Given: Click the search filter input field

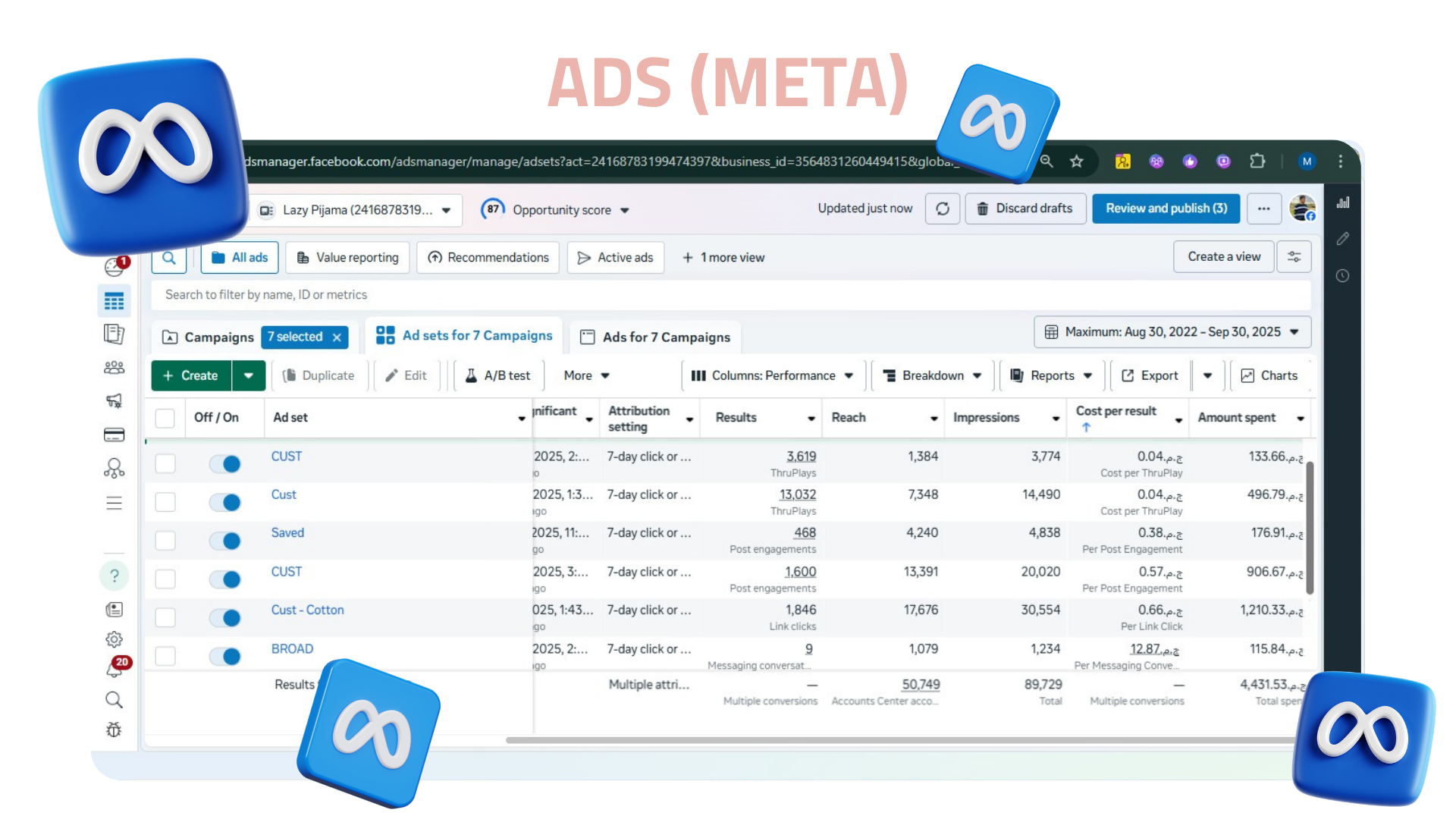Looking at the screenshot, I should 728,295.
